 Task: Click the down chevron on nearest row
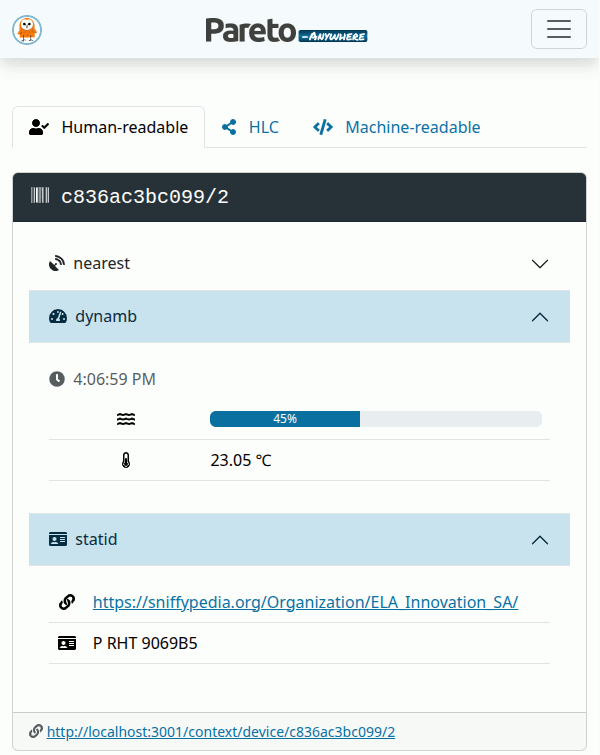tap(540, 264)
